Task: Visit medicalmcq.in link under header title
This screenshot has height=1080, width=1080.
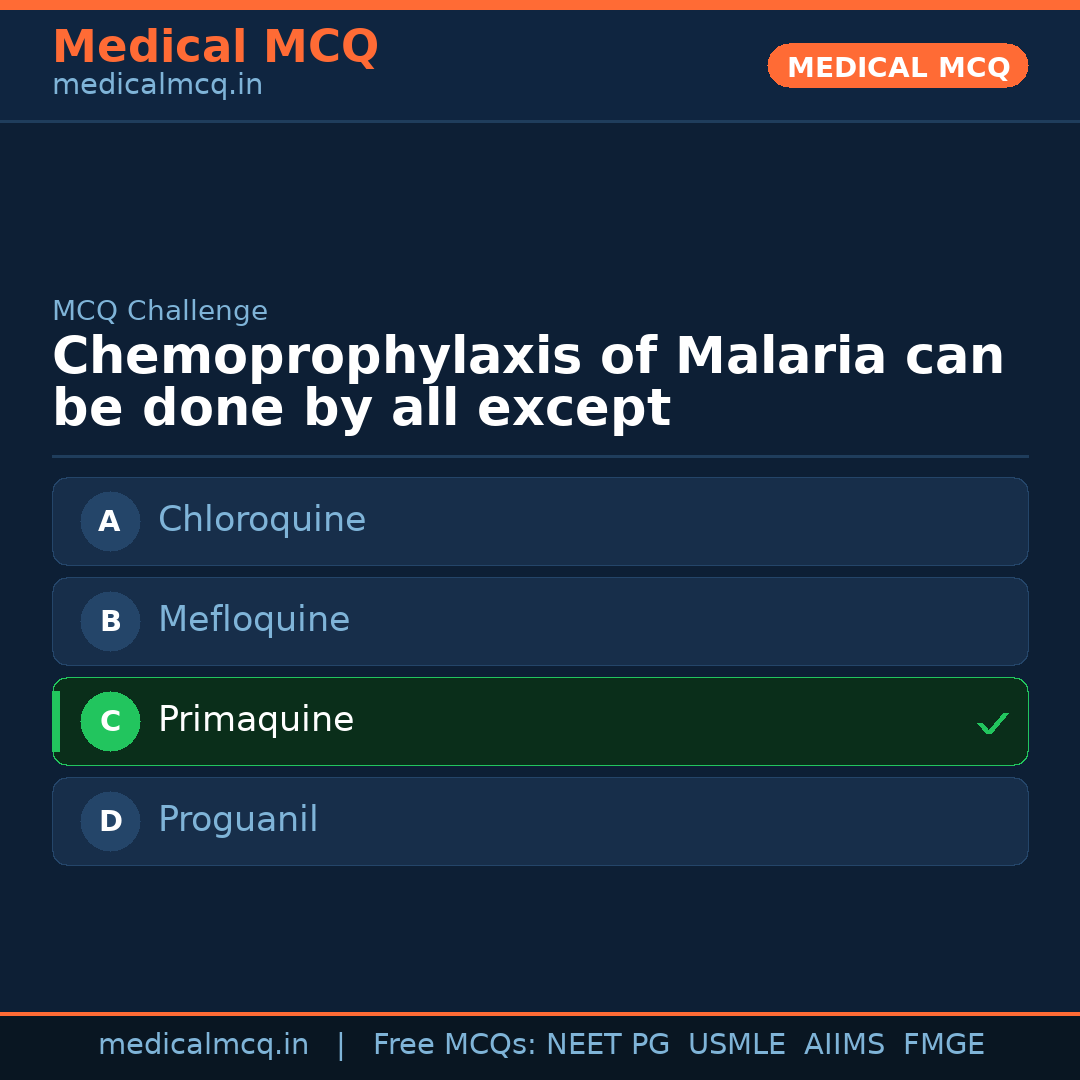Action: point(157,86)
